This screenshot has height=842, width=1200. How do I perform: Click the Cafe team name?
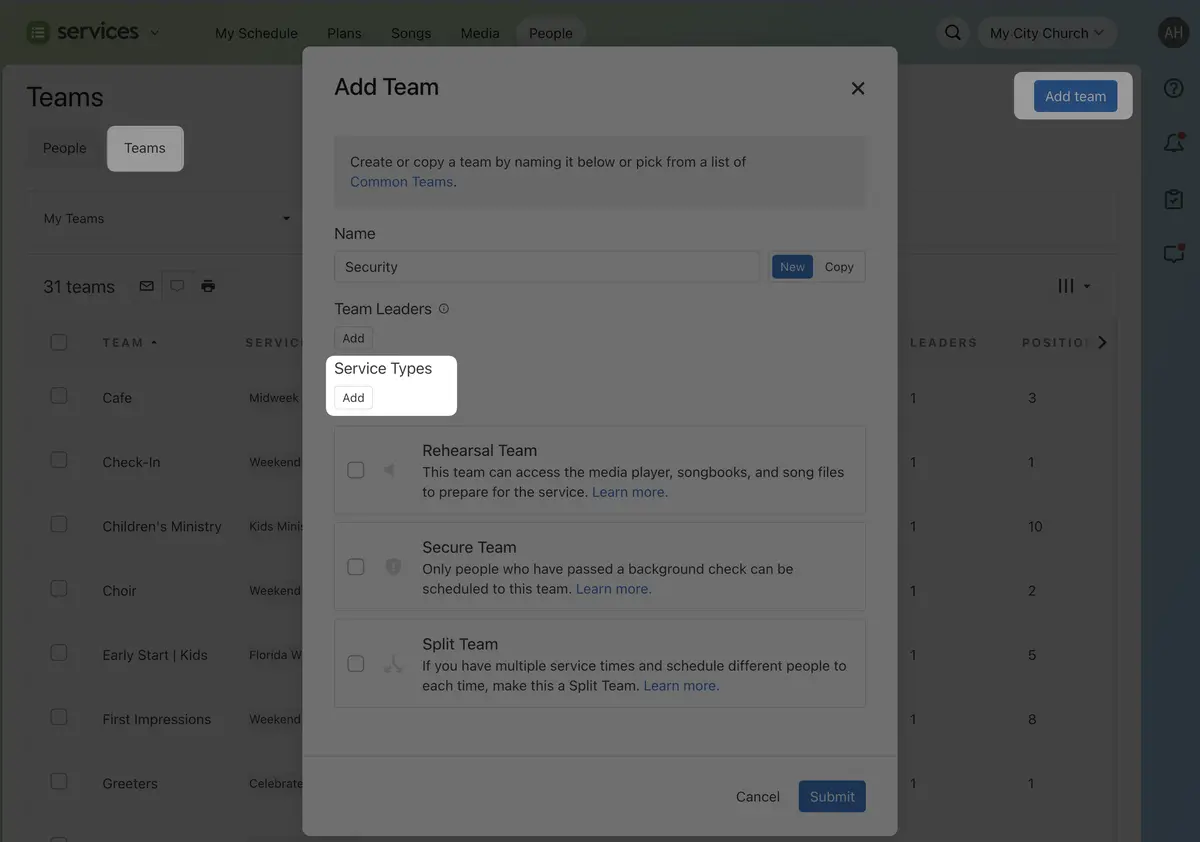pyautogui.click(x=117, y=398)
